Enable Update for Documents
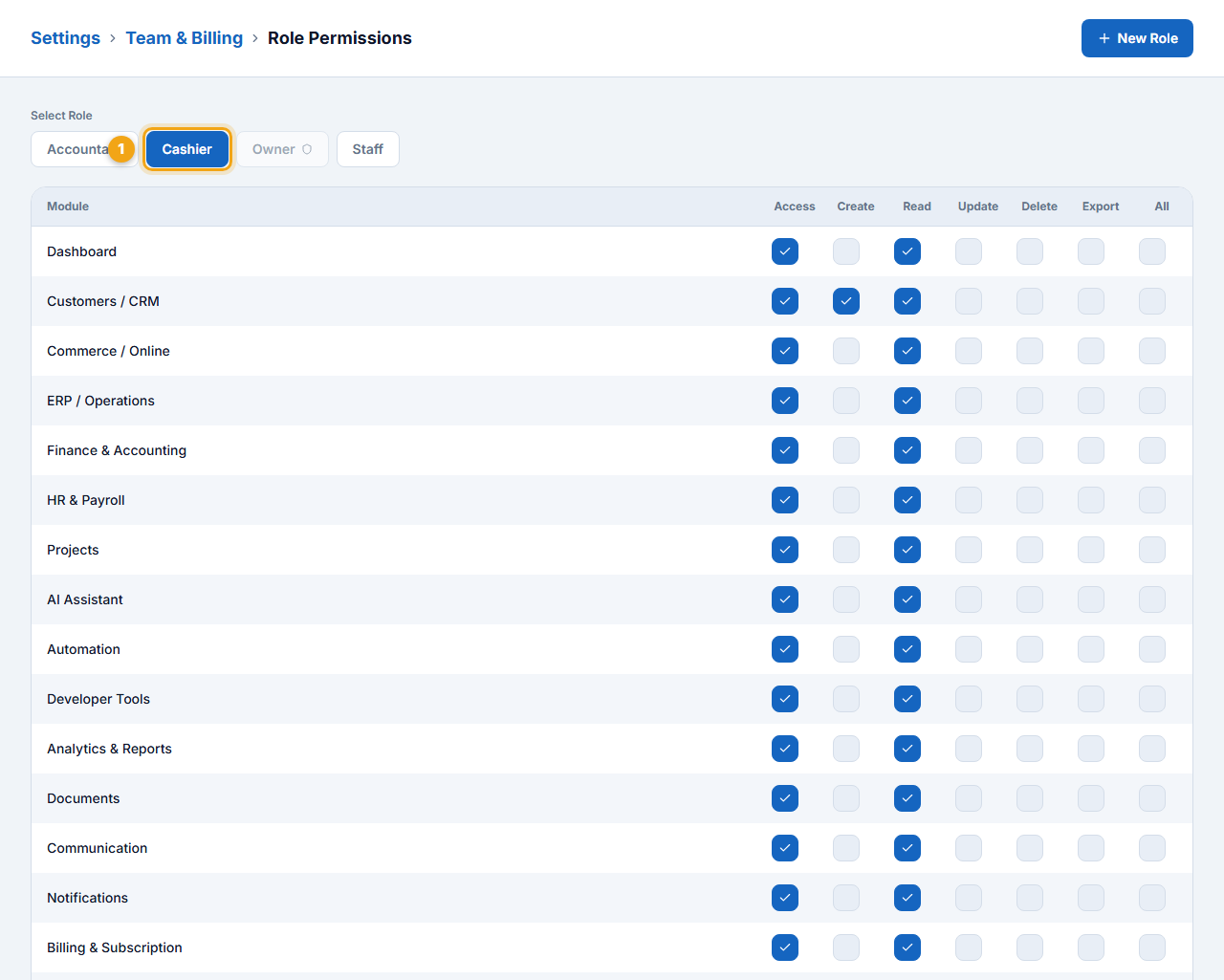The width and height of the screenshot is (1224, 980). pos(969,798)
